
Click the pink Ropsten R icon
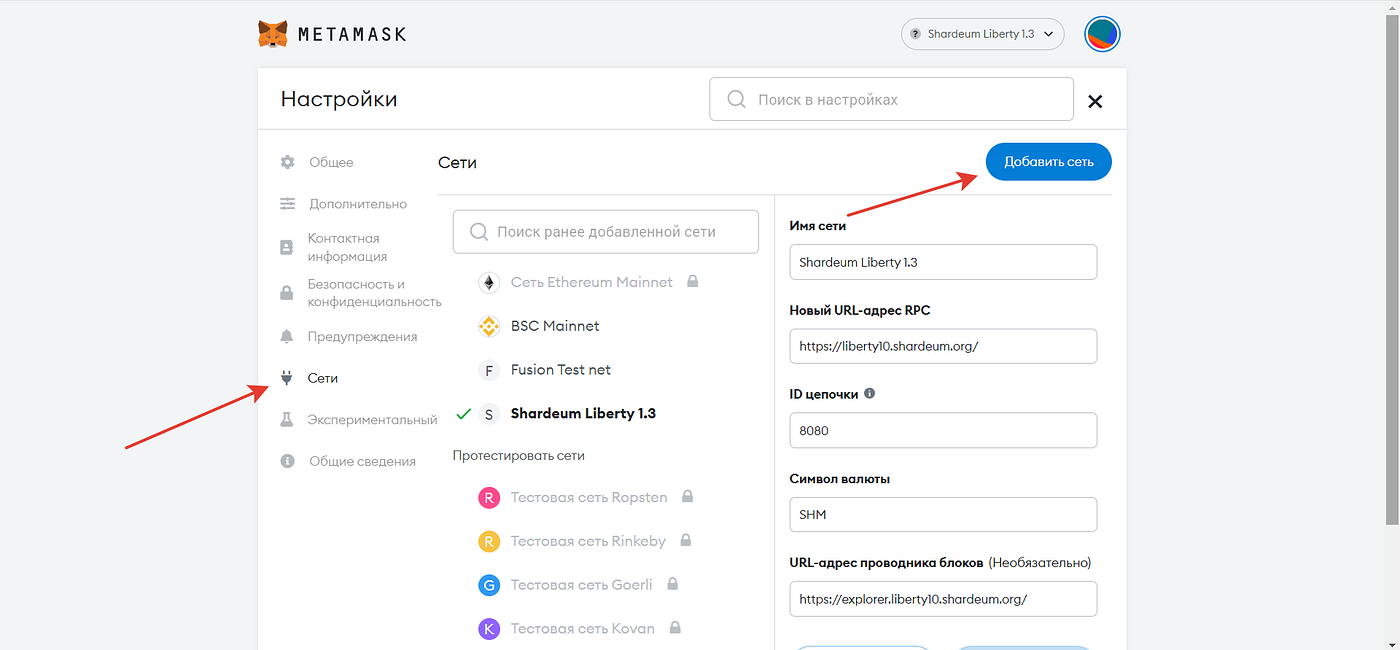[x=489, y=497]
